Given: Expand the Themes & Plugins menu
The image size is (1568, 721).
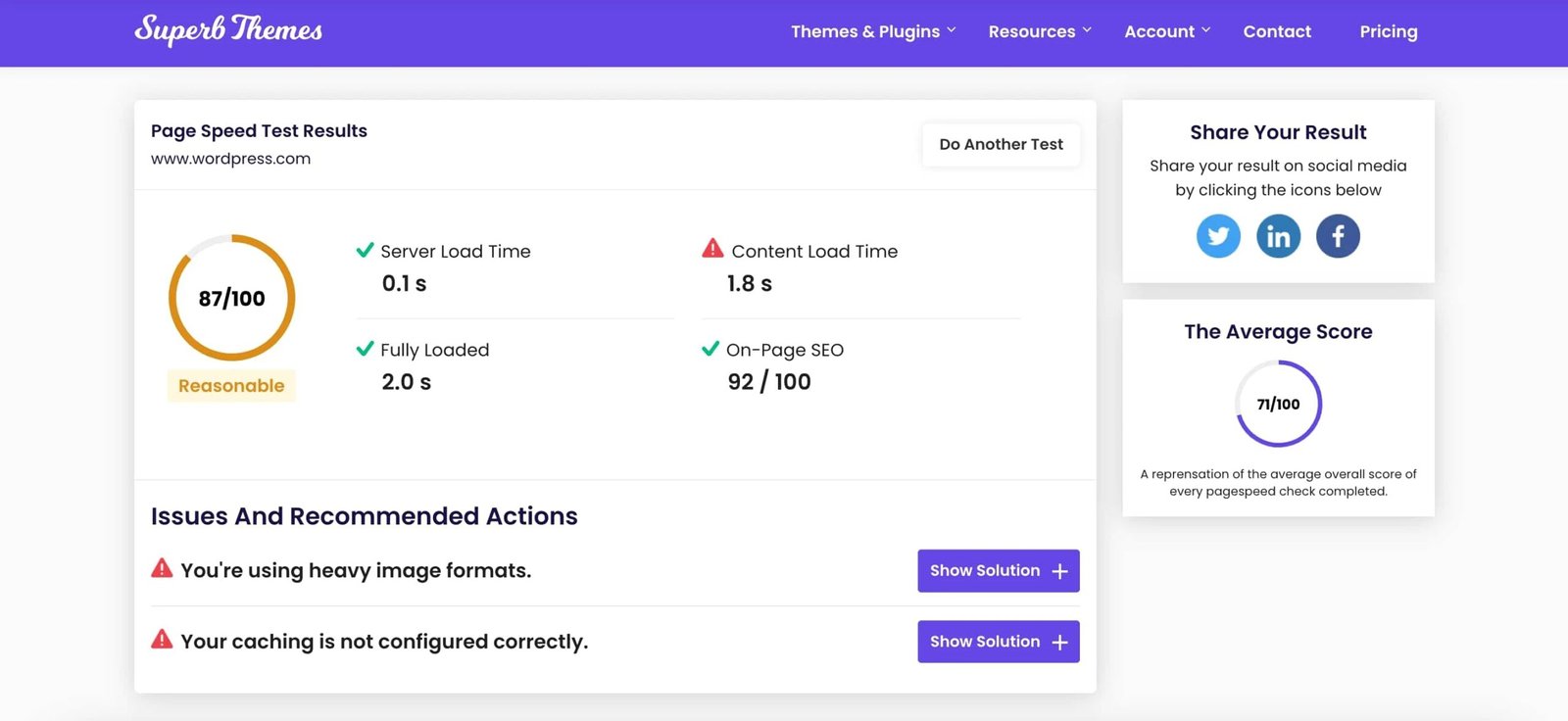Looking at the screenshot, I should tap(872, 31).
